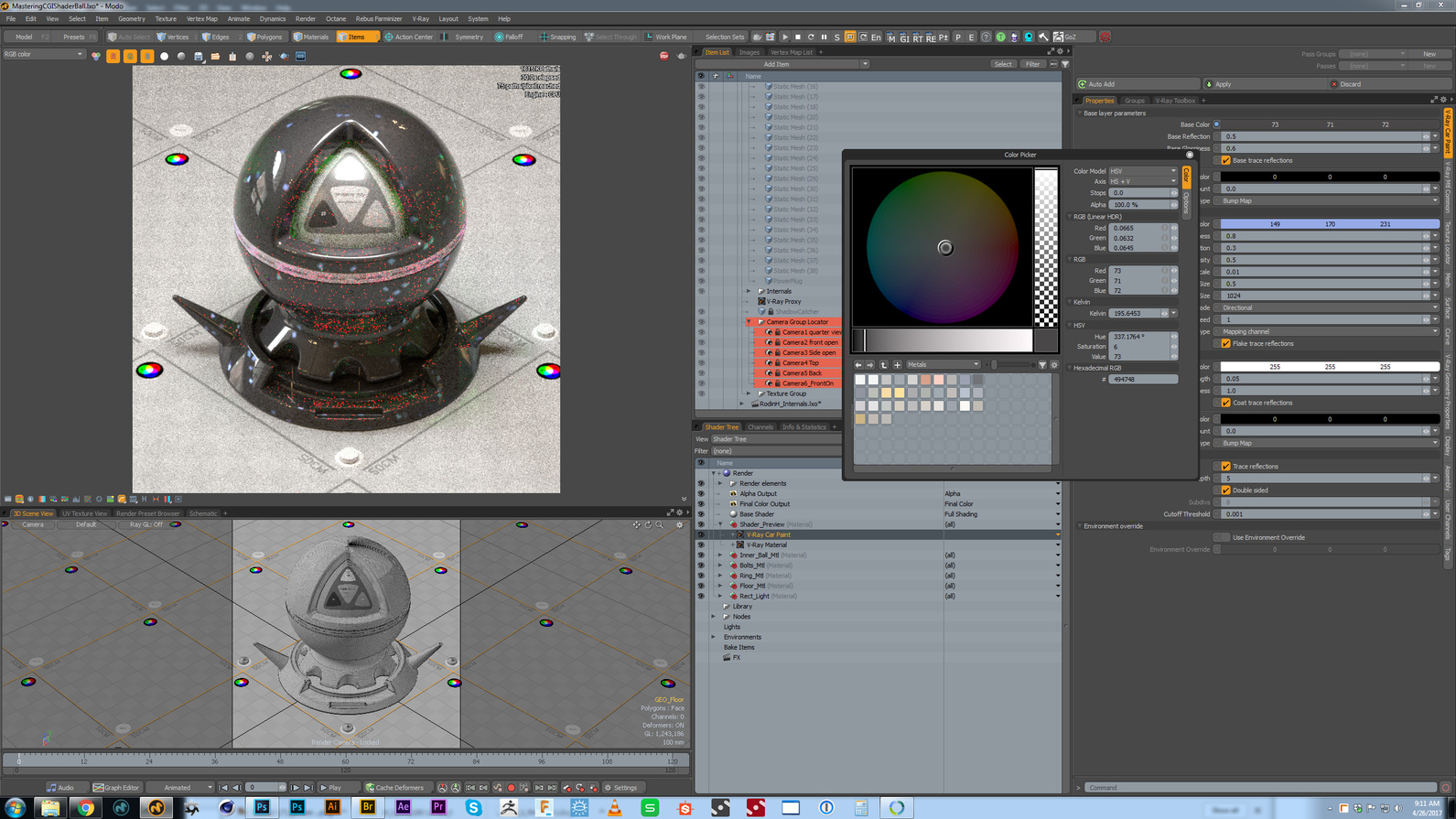
Task: Open After Effects from the taskbar
Action: click(403, 807)
